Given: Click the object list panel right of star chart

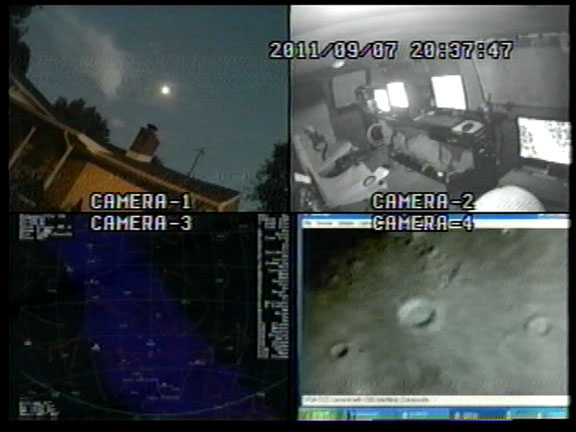Looking at the screenshot, I should (273, 287).
